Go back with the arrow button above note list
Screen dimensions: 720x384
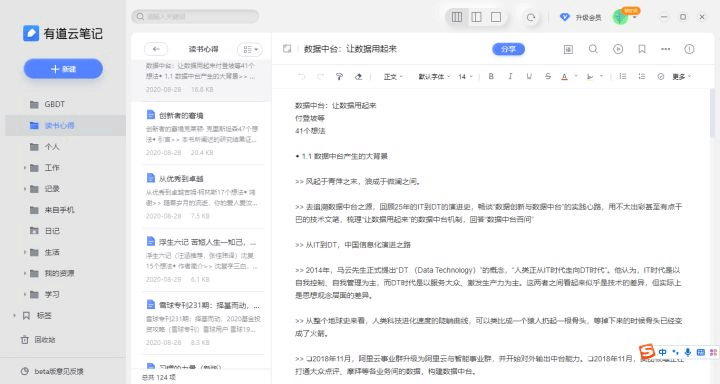156,49
